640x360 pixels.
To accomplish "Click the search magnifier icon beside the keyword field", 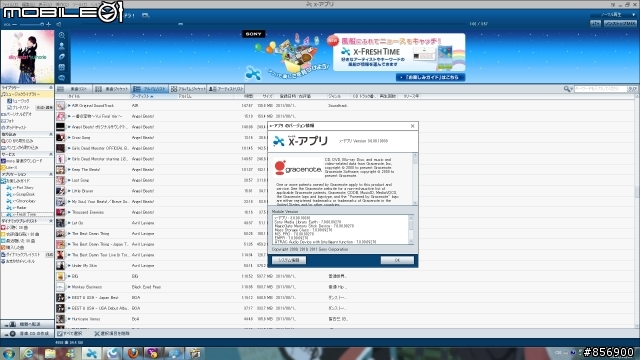I will pos(567,89).
